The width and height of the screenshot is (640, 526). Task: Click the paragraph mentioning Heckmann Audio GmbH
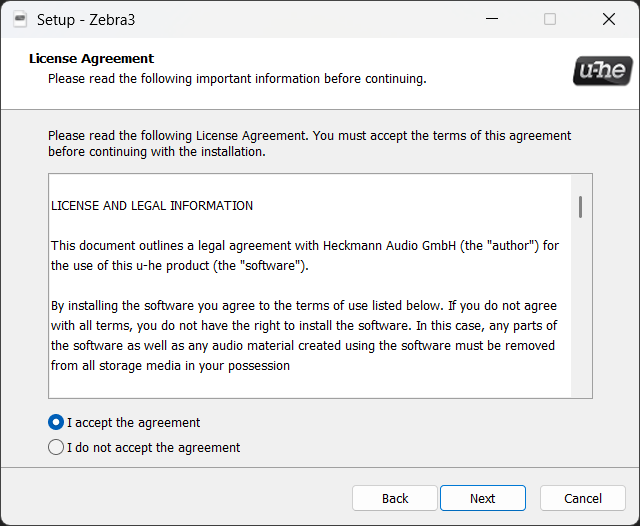click(x=305, y=255)
